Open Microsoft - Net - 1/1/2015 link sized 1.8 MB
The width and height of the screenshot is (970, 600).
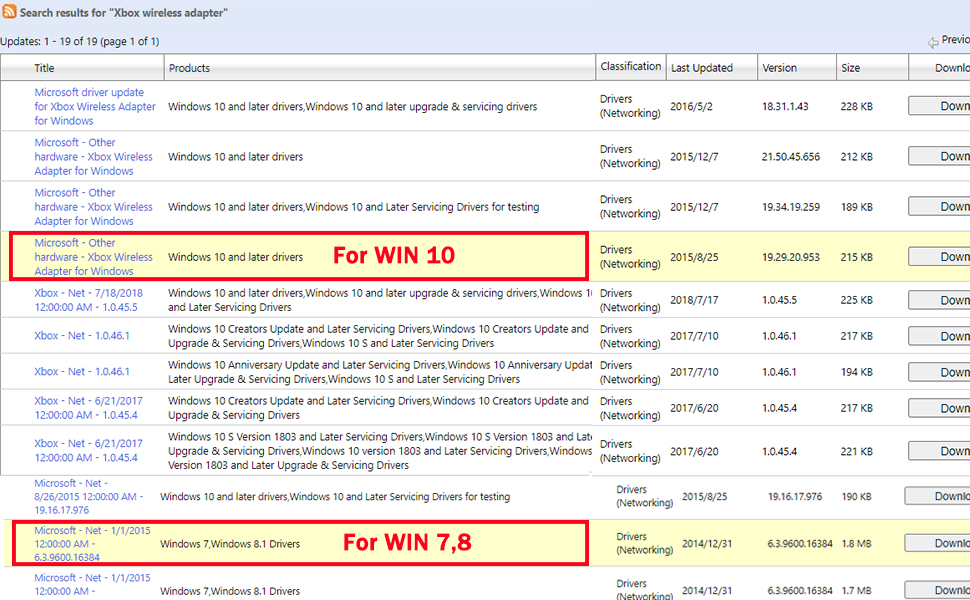pos(92,544)
